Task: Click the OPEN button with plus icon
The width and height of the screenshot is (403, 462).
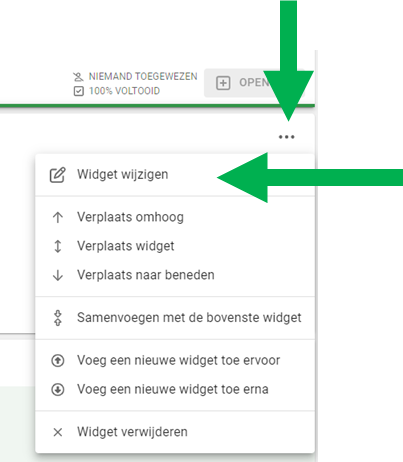Action: 255,83
